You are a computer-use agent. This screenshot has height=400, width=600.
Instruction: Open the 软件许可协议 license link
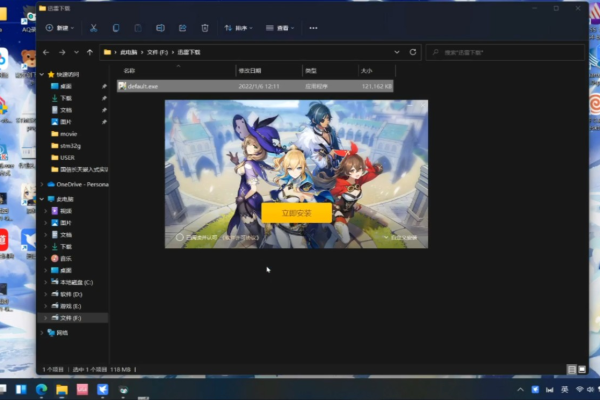click(x=241, y=238)
